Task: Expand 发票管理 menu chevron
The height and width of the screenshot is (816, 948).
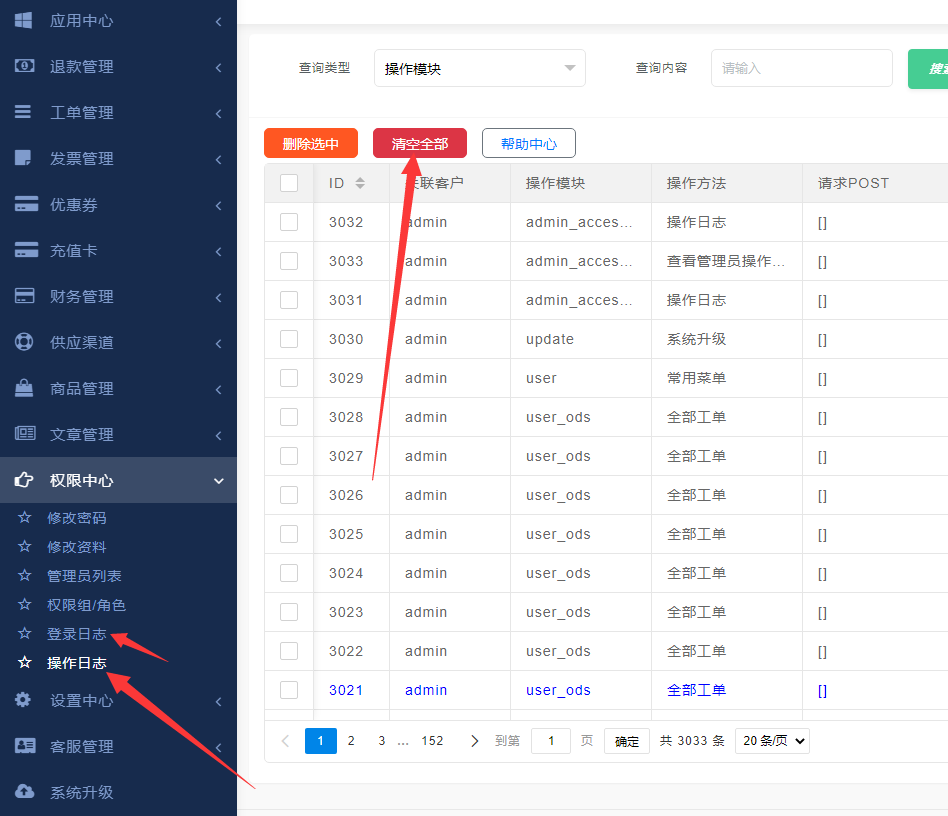Action: click(x=218, y=159)
